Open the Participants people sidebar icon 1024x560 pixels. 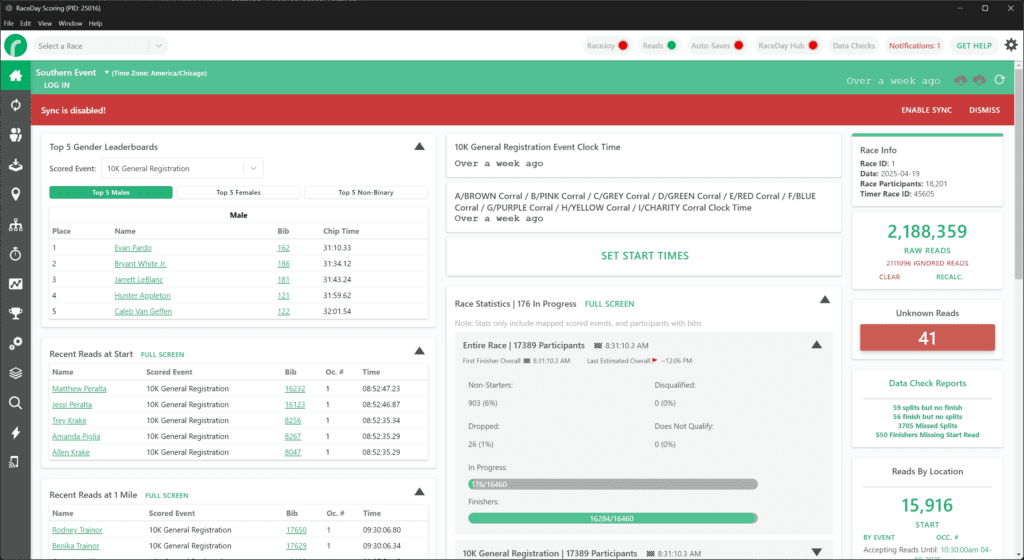(15, 134)
